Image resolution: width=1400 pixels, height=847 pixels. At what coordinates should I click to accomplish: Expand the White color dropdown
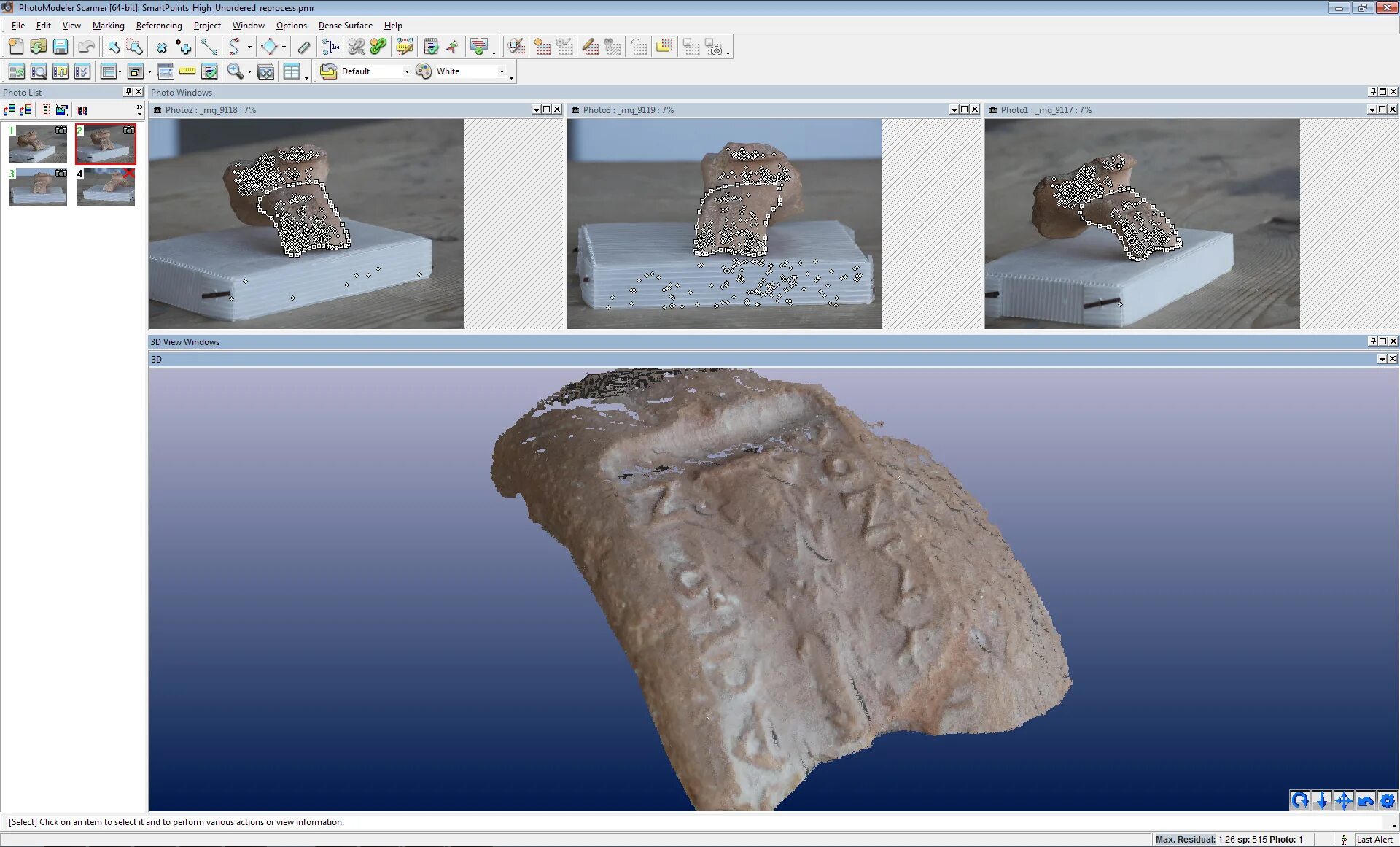(502, 71)
